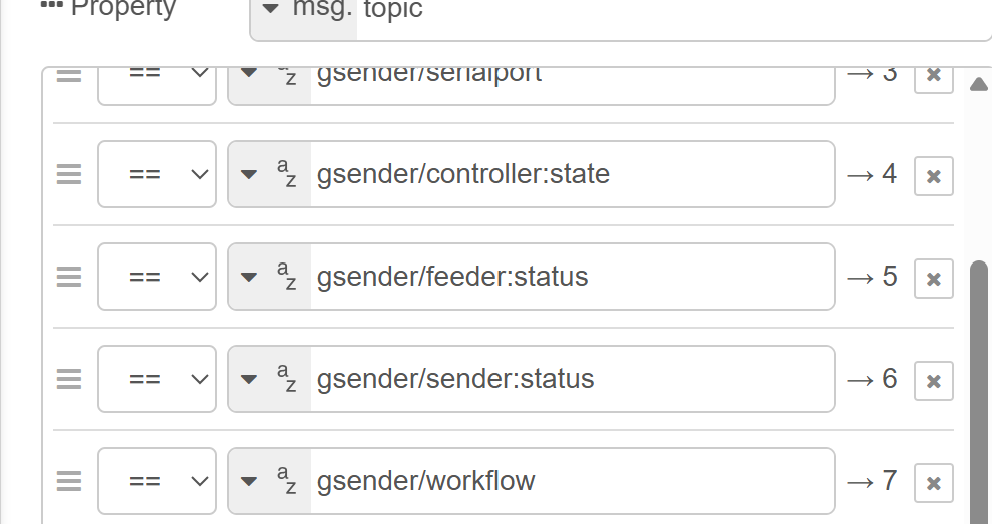Delete the gsender/controller:state rule
The image size is (992, 524).
pyautogui.click(x=933, y=176)
